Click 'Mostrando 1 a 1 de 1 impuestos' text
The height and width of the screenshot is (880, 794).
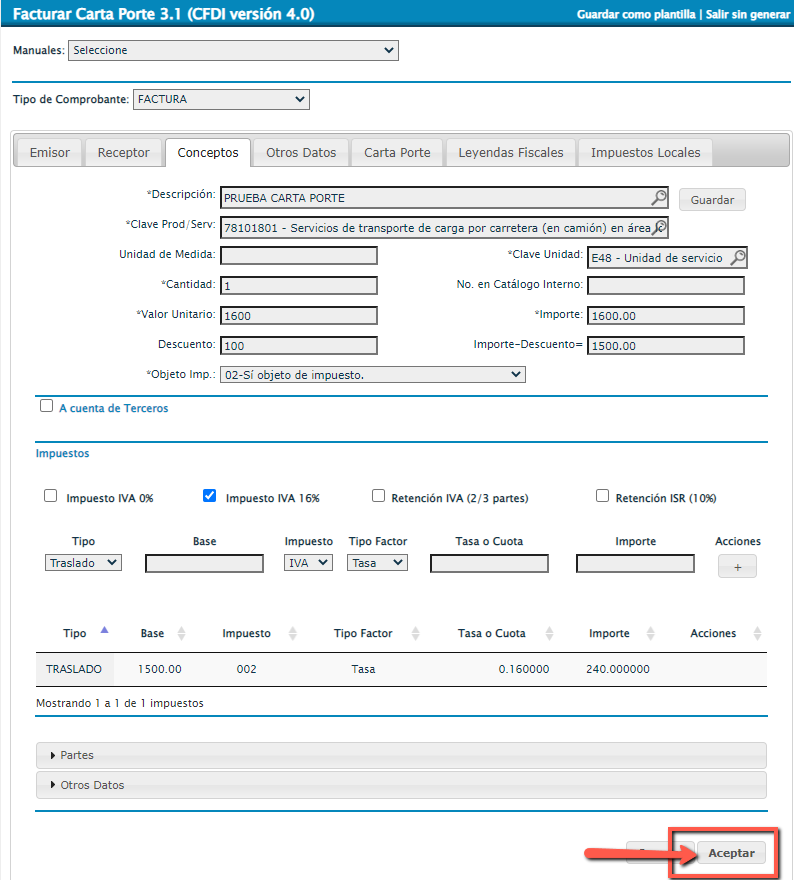[120, 703]
